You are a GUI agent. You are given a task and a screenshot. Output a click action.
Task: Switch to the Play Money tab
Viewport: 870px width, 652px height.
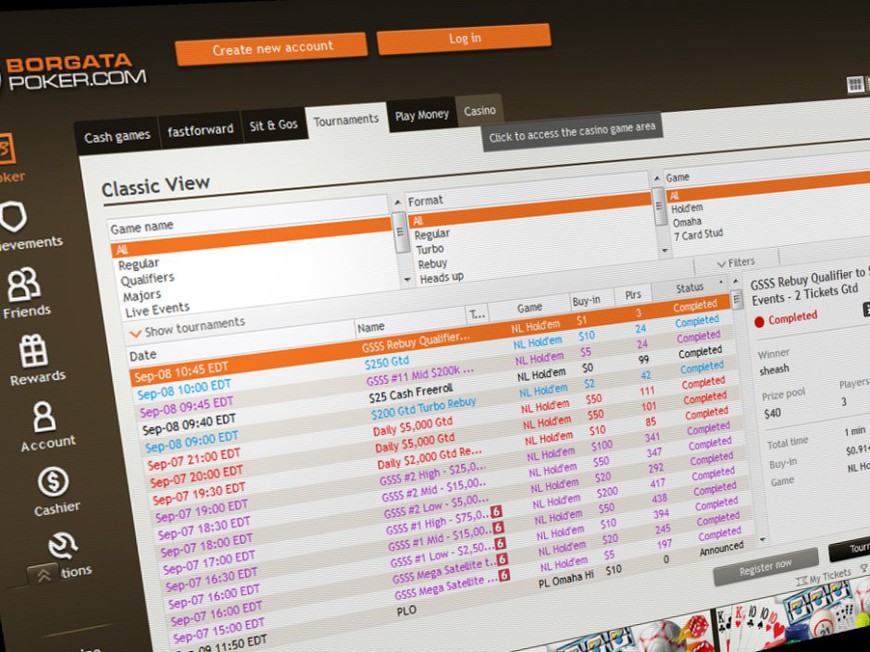[x=422, y=114]
